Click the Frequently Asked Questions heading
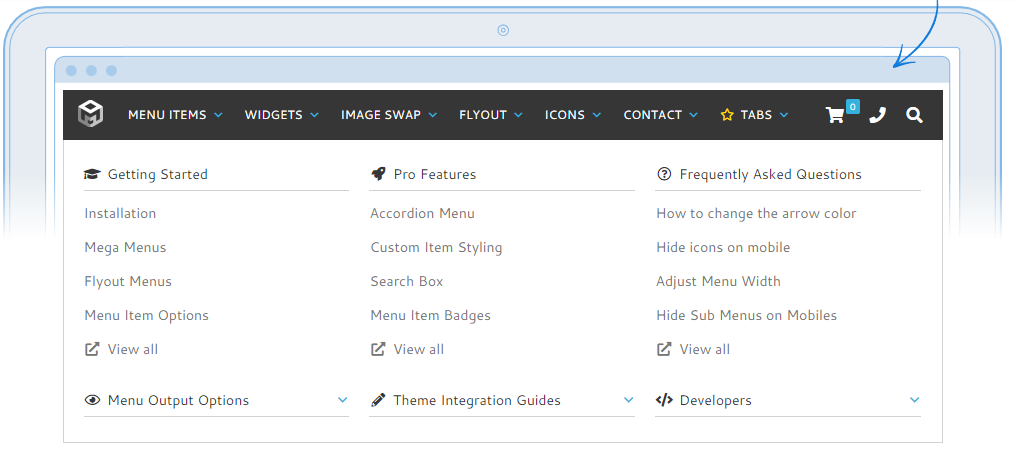This screenshot has width=1018, height=468. [771, 174]
